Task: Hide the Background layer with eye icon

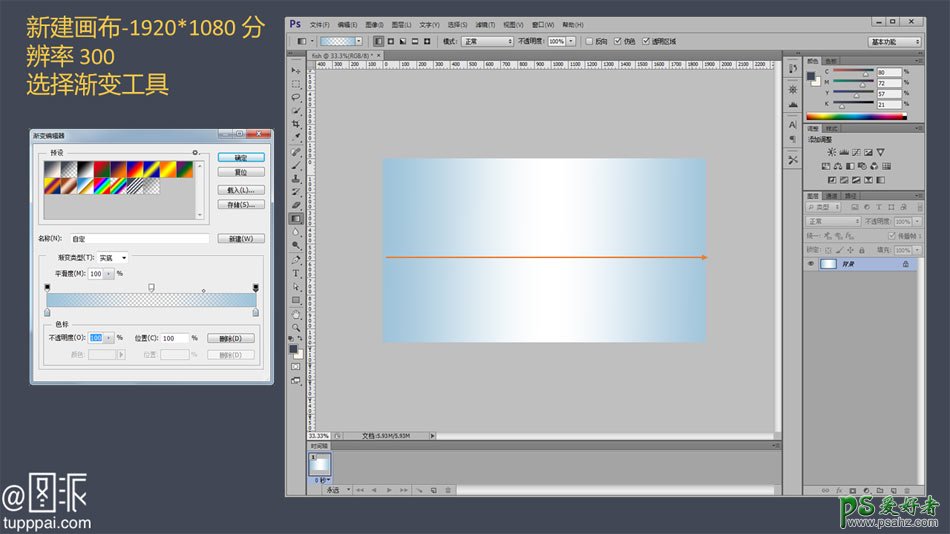Action: (x=811, y=264)
